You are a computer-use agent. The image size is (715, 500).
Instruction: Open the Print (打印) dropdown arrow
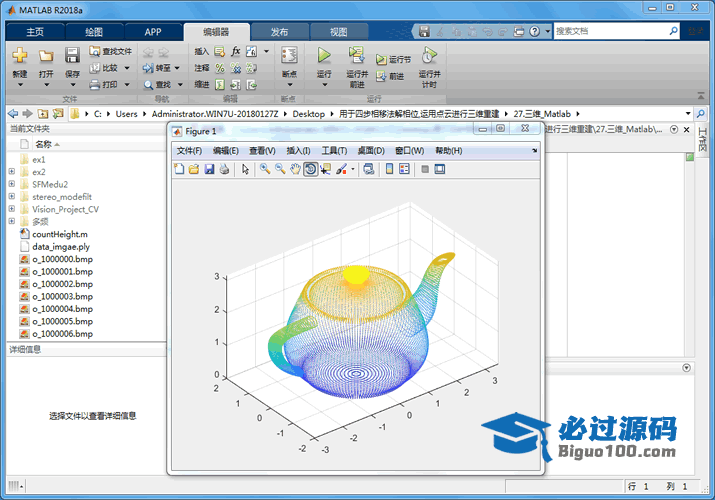126,84
